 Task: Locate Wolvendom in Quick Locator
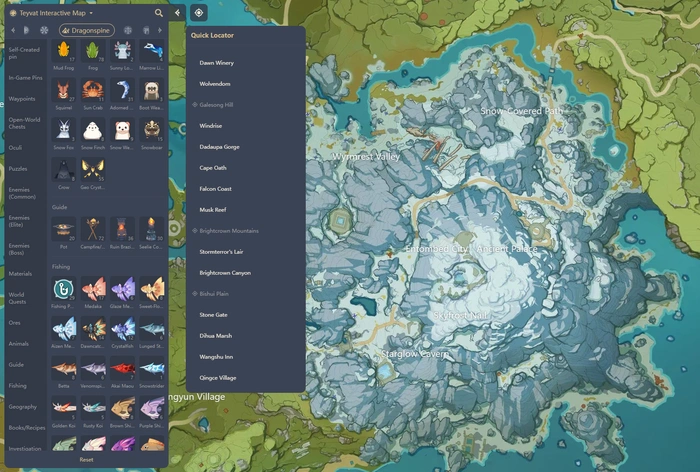click(215, 84)
